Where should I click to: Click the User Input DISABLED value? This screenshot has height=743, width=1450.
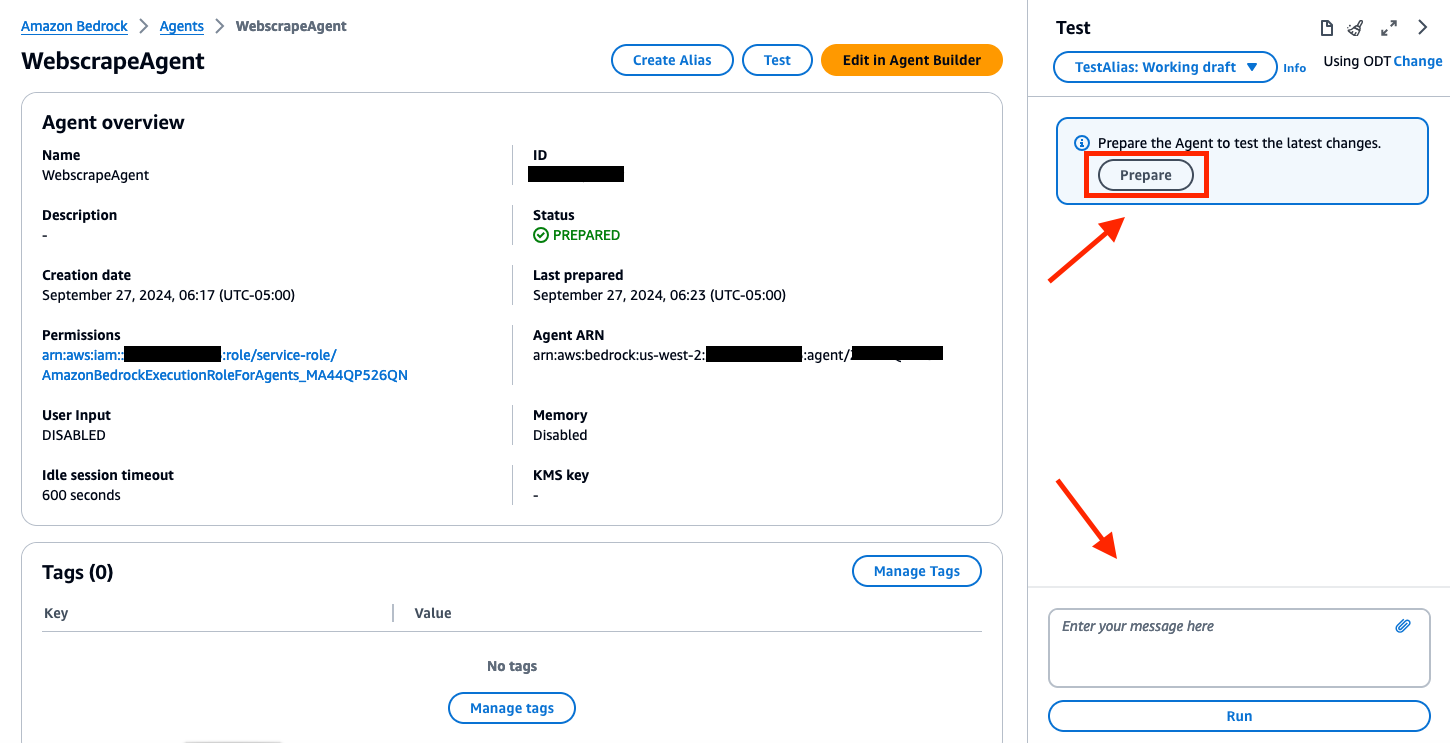(x=73, y=435)
